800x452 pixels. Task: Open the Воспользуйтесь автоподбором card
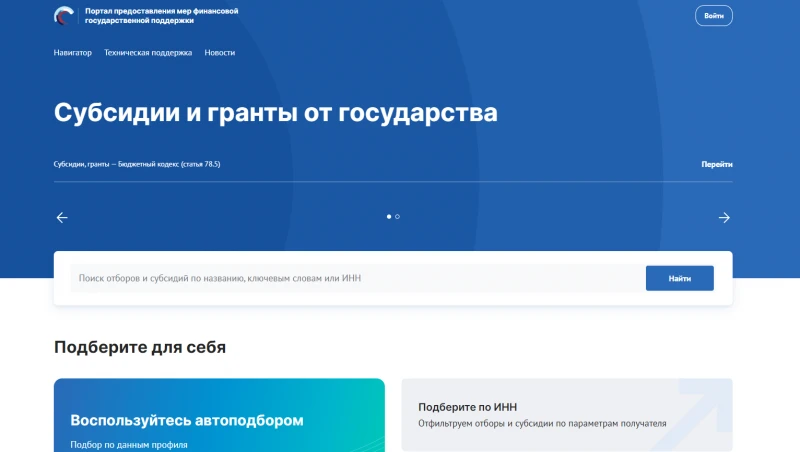pos(219,415)
